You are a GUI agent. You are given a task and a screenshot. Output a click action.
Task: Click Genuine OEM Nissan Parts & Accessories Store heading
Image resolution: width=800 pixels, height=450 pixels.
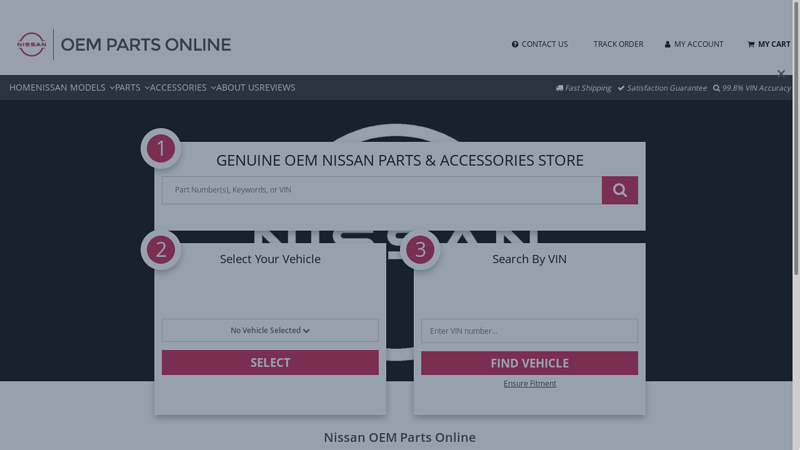399,161
